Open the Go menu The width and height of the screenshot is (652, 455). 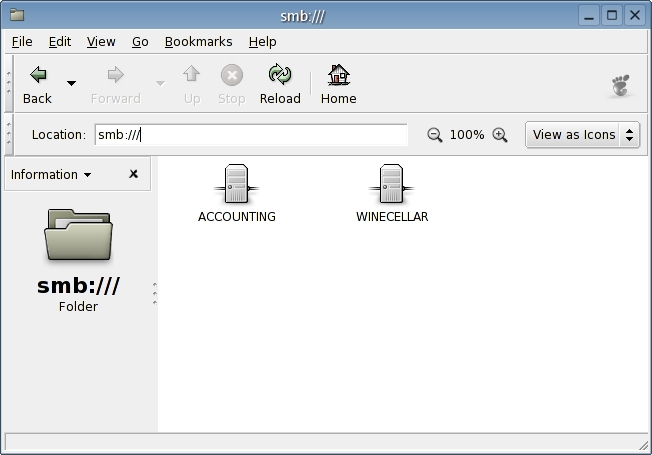click(140, 42)
